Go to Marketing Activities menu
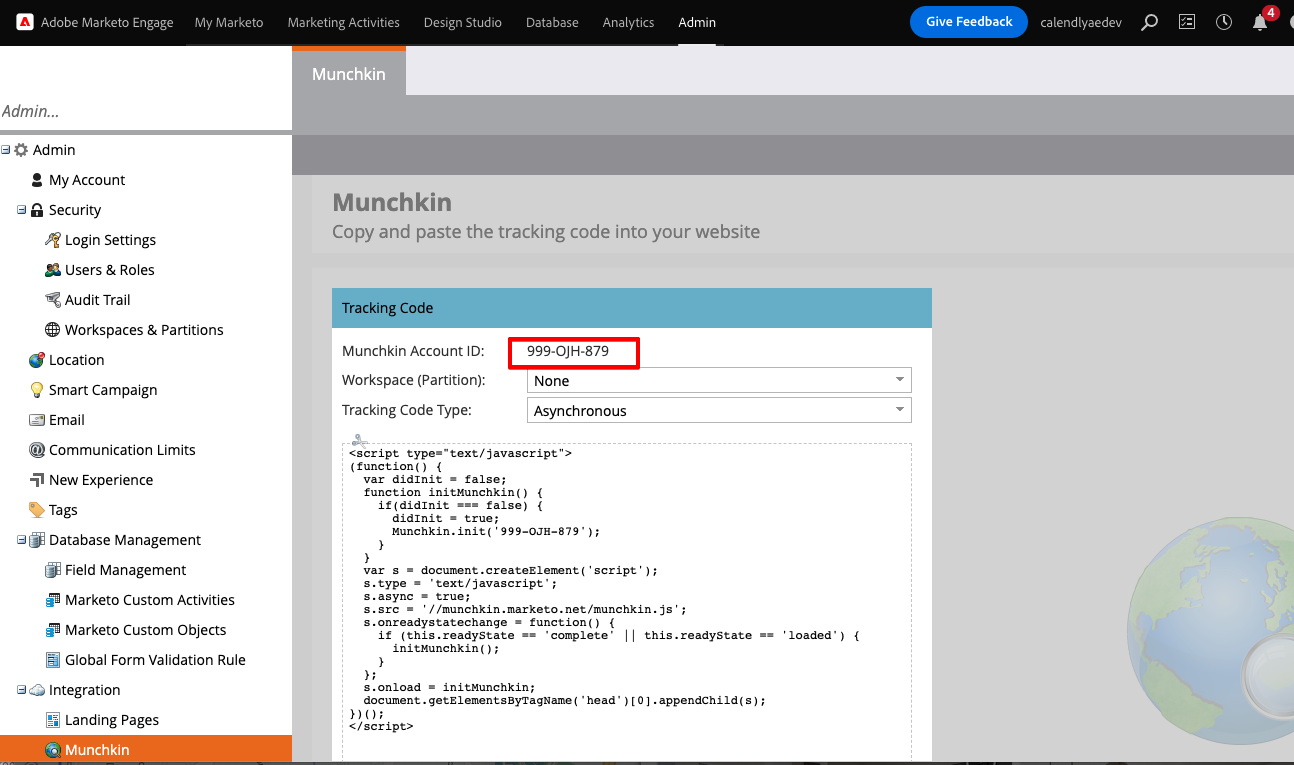 click(343, 22)
